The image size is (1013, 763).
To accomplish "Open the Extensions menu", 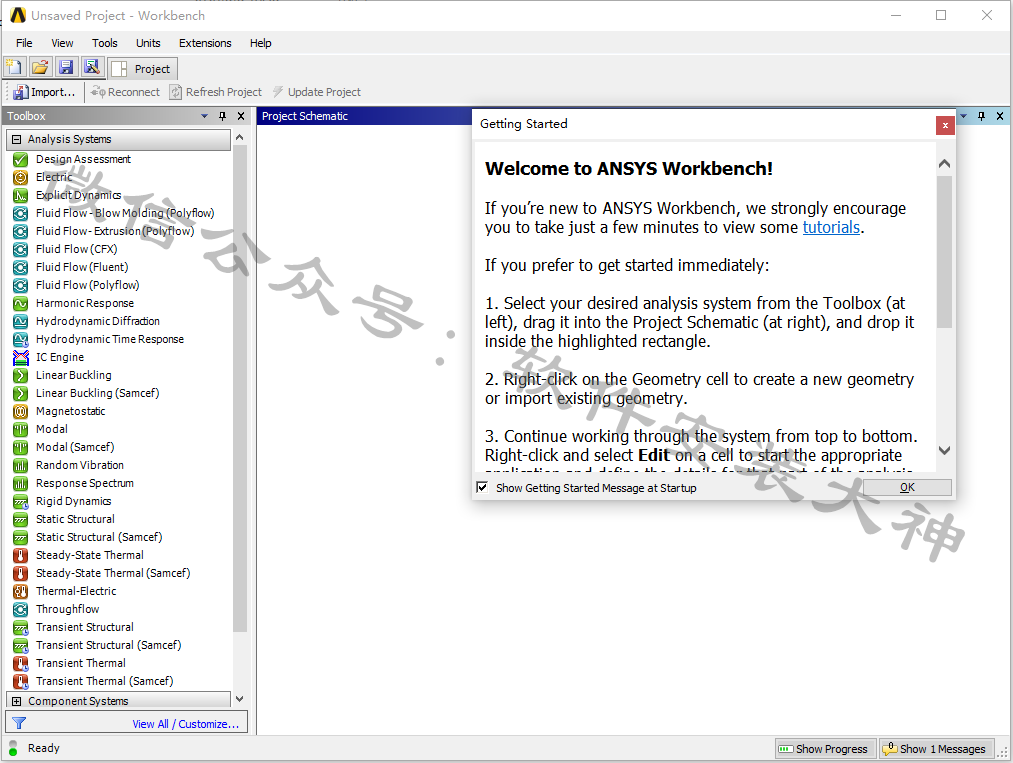I will point(205,43).
